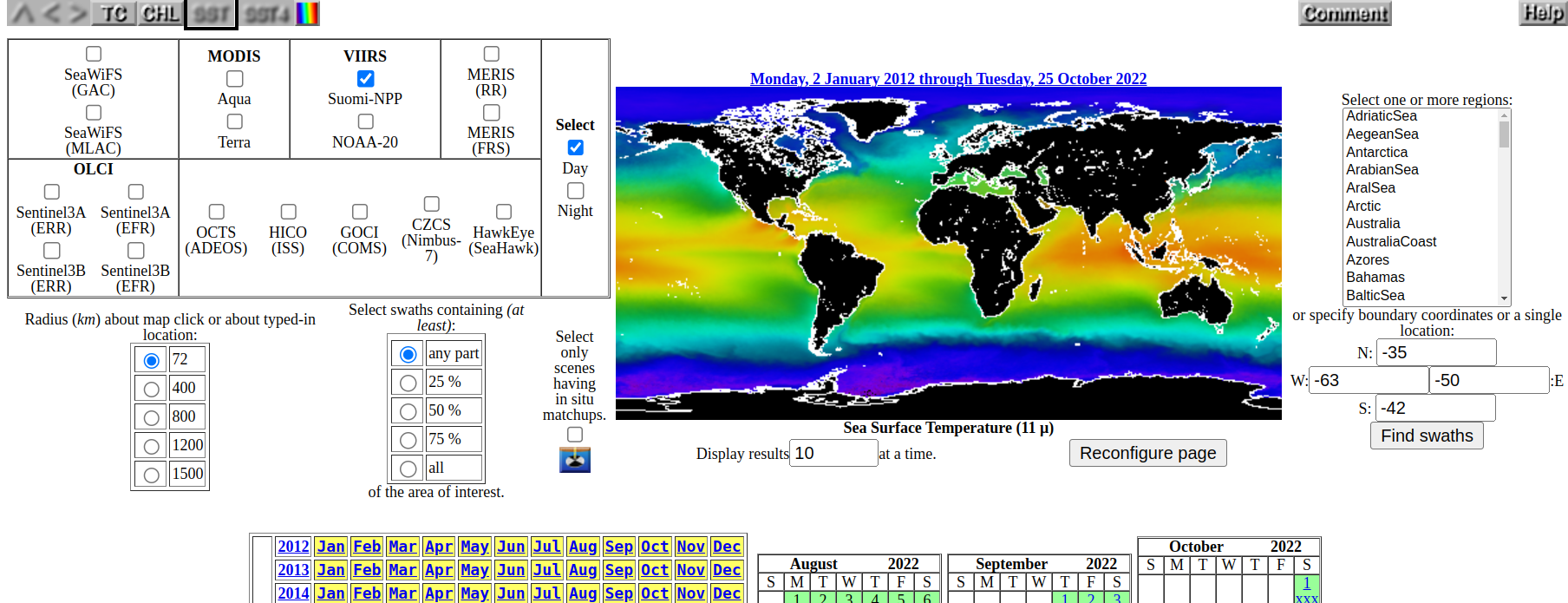The height and width of the screenshot is (603, 1568).
Task: Select Antarctica in the regions list
Action: coord(1376,152)
